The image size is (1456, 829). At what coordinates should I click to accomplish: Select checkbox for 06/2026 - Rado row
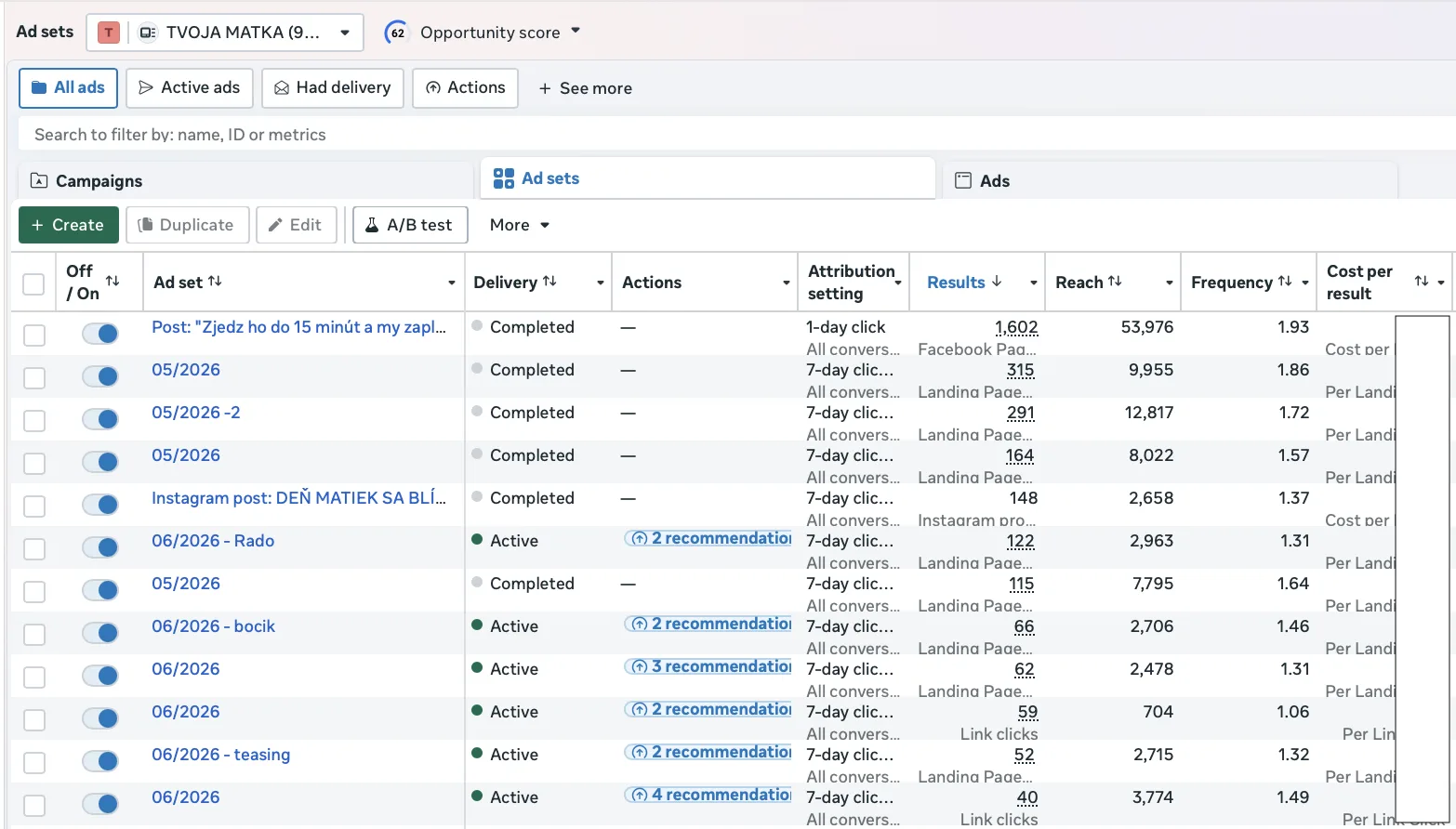click(34, 548)
